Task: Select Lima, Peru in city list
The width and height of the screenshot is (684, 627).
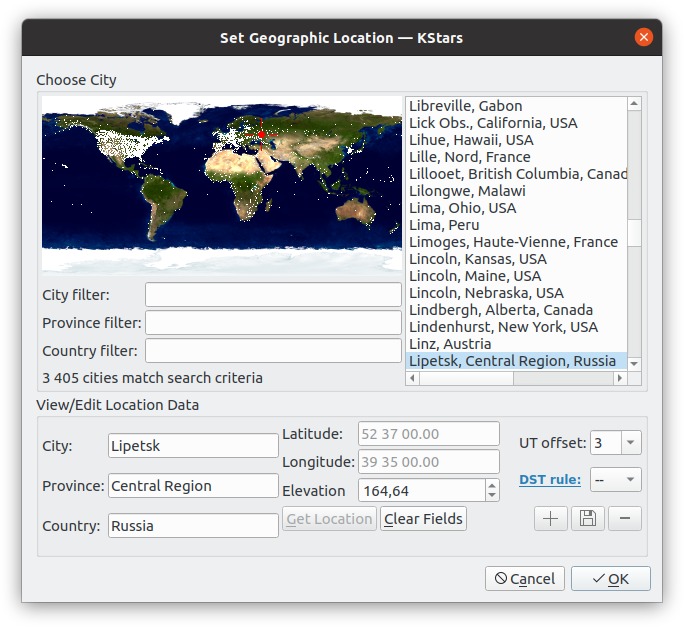Action: (x=444, y=225)
